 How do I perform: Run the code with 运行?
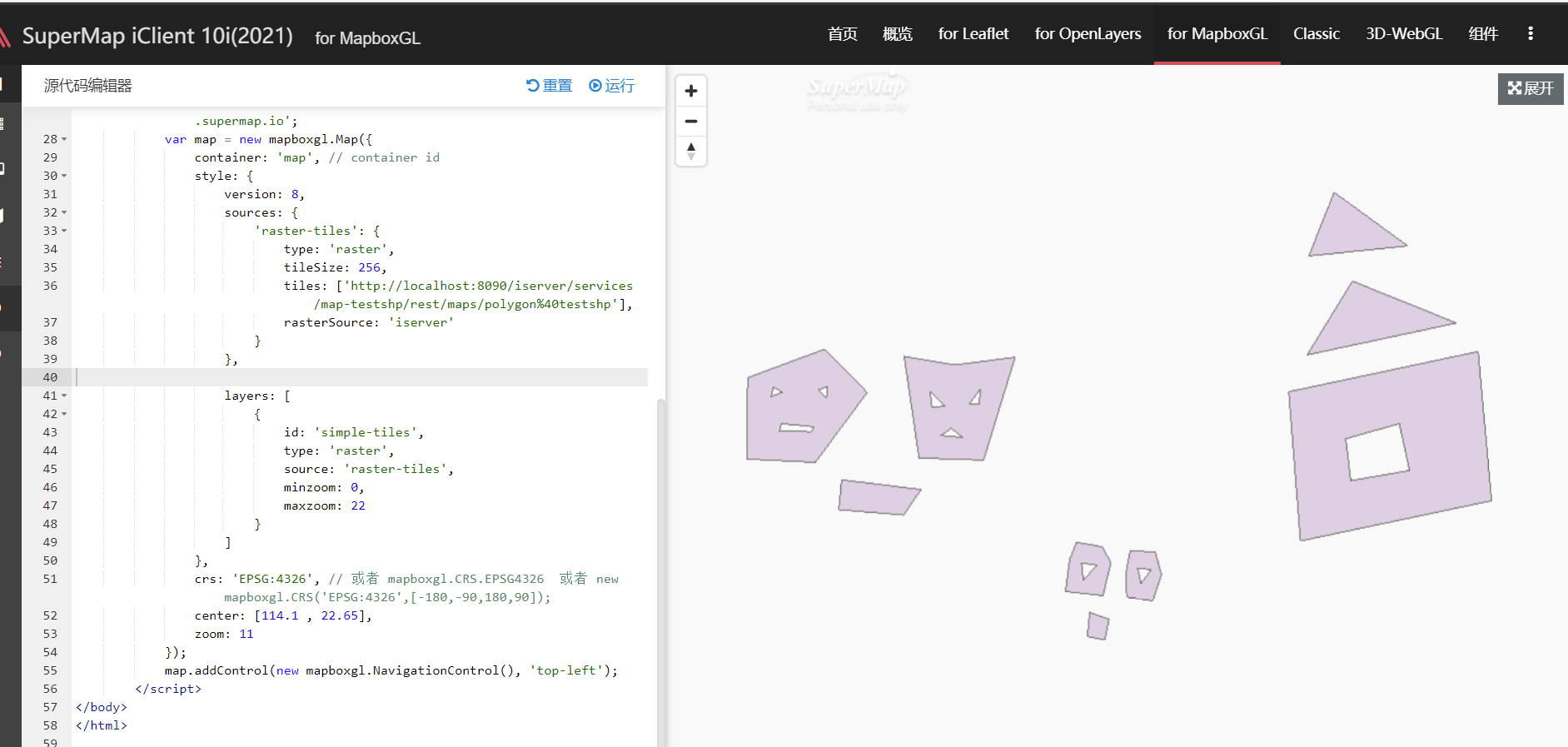pyautogui.click(x=612, y=86)
